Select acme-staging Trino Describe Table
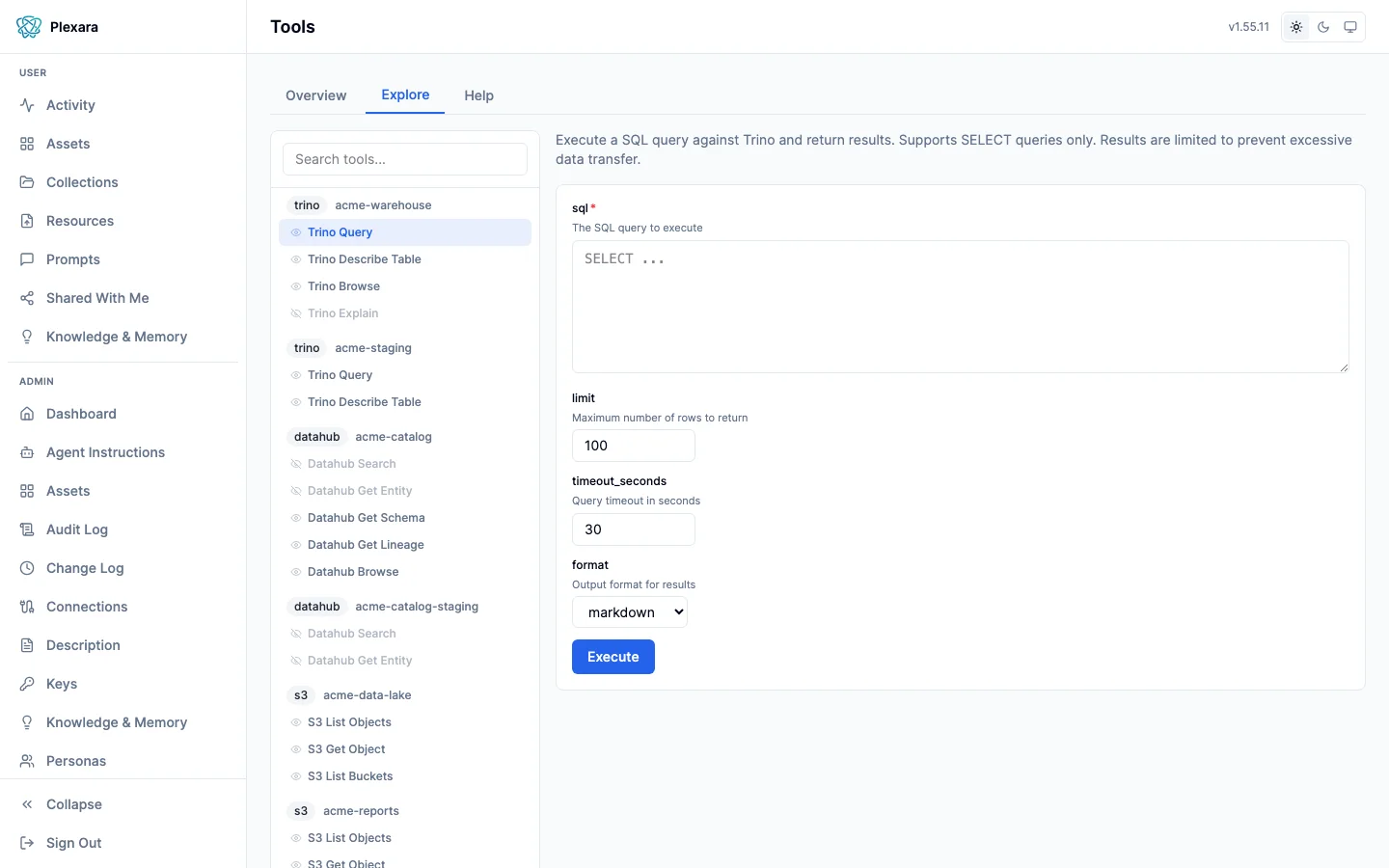 tap(405, 402)
